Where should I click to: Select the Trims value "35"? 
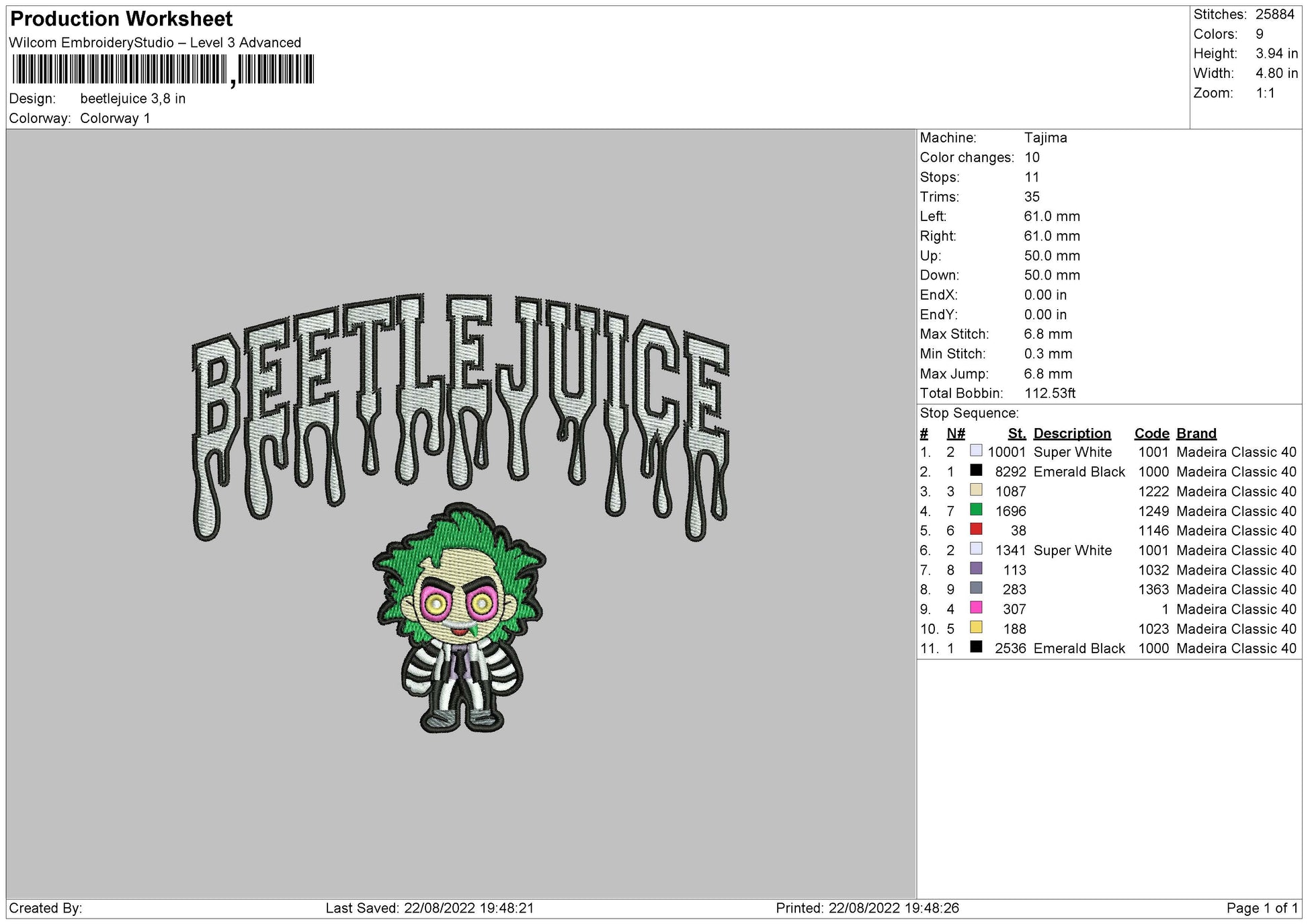tap(1032, 197)
